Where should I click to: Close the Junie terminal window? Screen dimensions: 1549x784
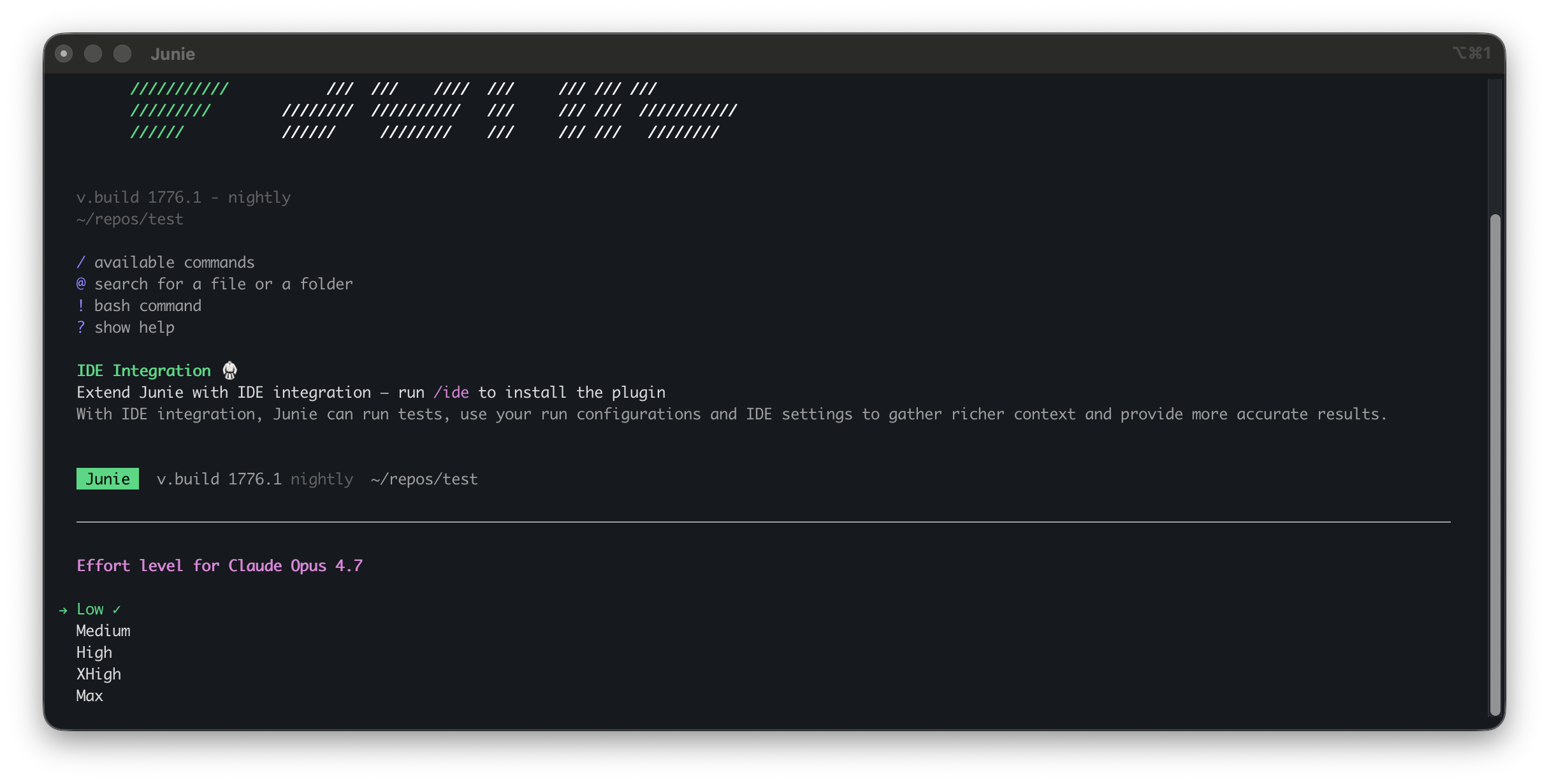64,54
